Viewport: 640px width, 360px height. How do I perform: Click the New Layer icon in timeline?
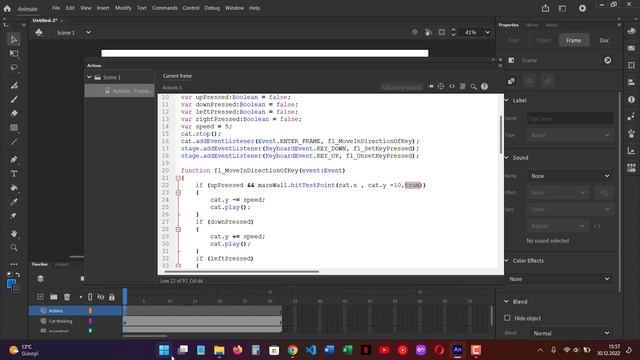click(x=40, y=297)
